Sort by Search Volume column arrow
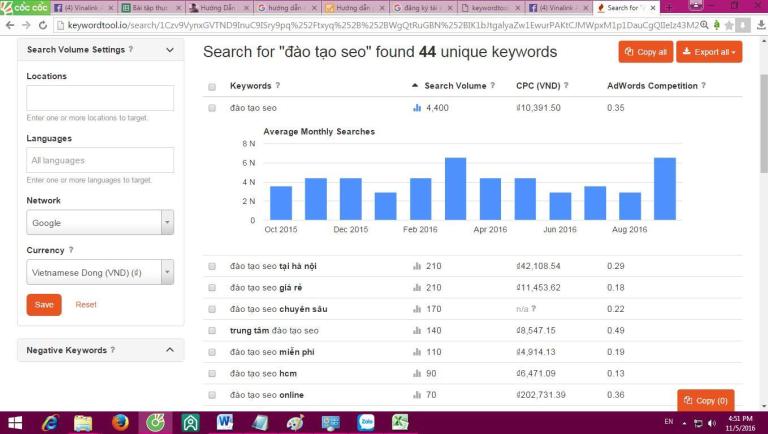 pos(415,85)
